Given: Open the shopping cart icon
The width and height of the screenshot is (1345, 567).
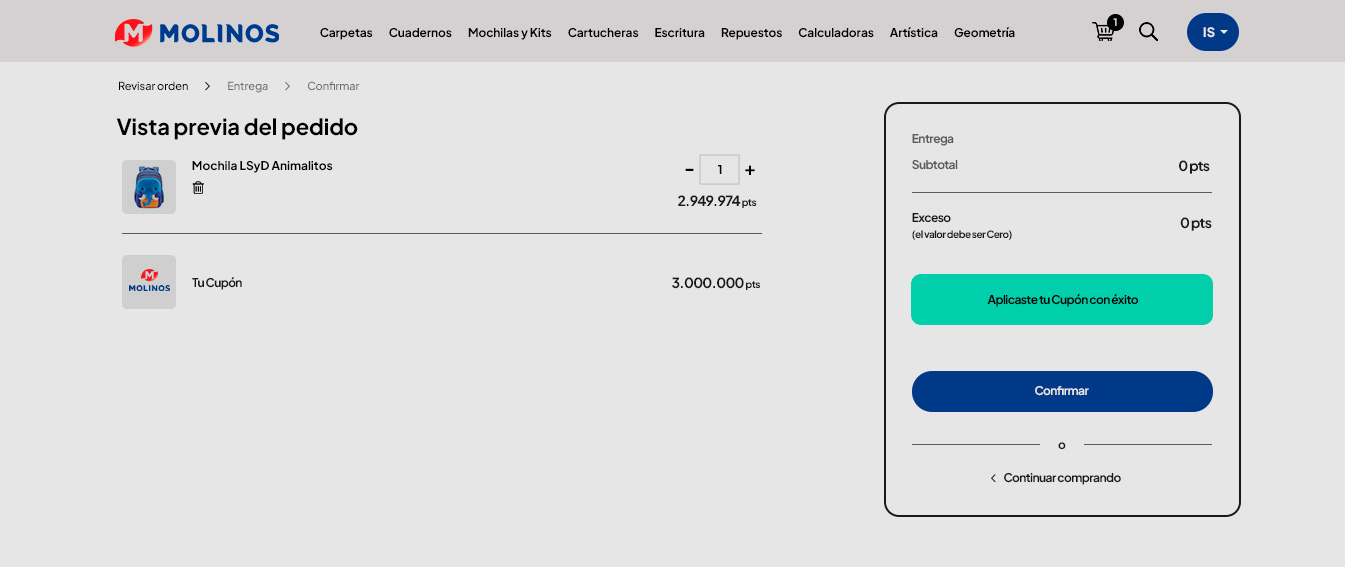Looking at the screenshot, I should tap(1104, 31).
